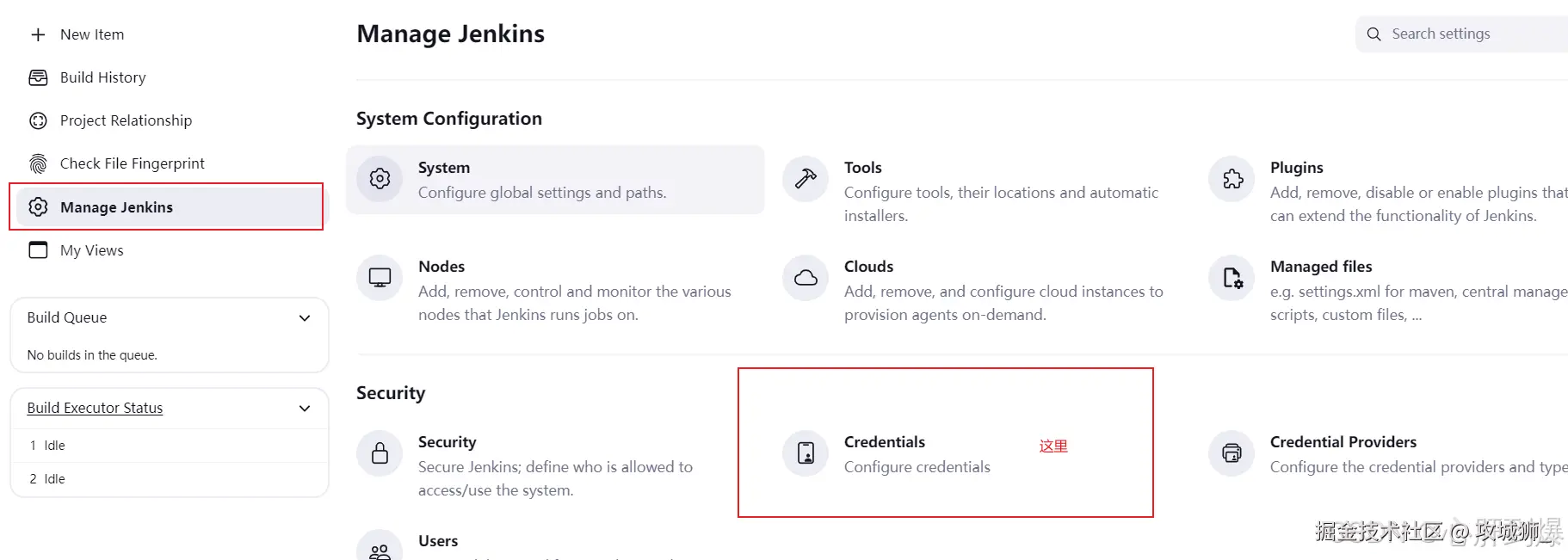Collapse the Build Queue panel
This screenshot has height=560, width=1568.
coord(305,318)
